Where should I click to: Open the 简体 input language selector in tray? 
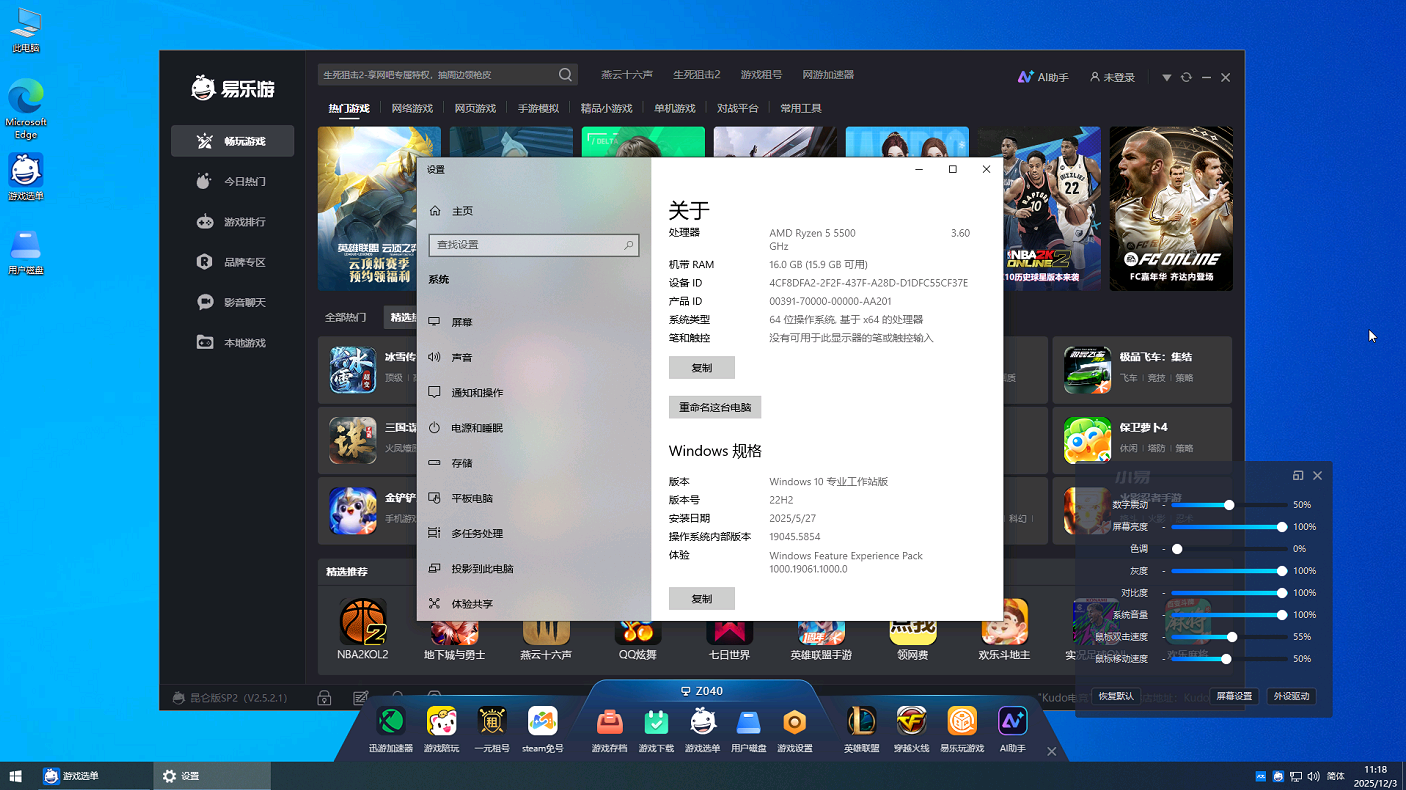click(x=1335, y=776)
